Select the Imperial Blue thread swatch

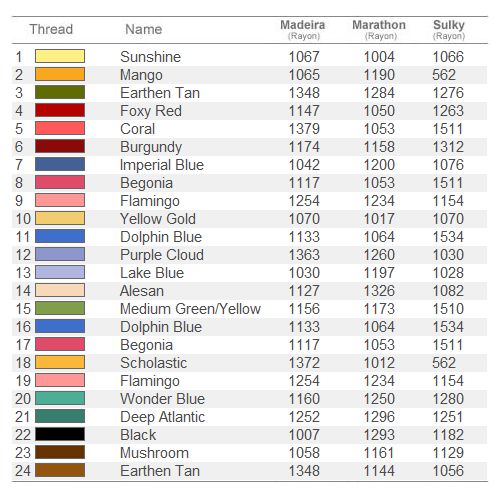pos(60,164)
